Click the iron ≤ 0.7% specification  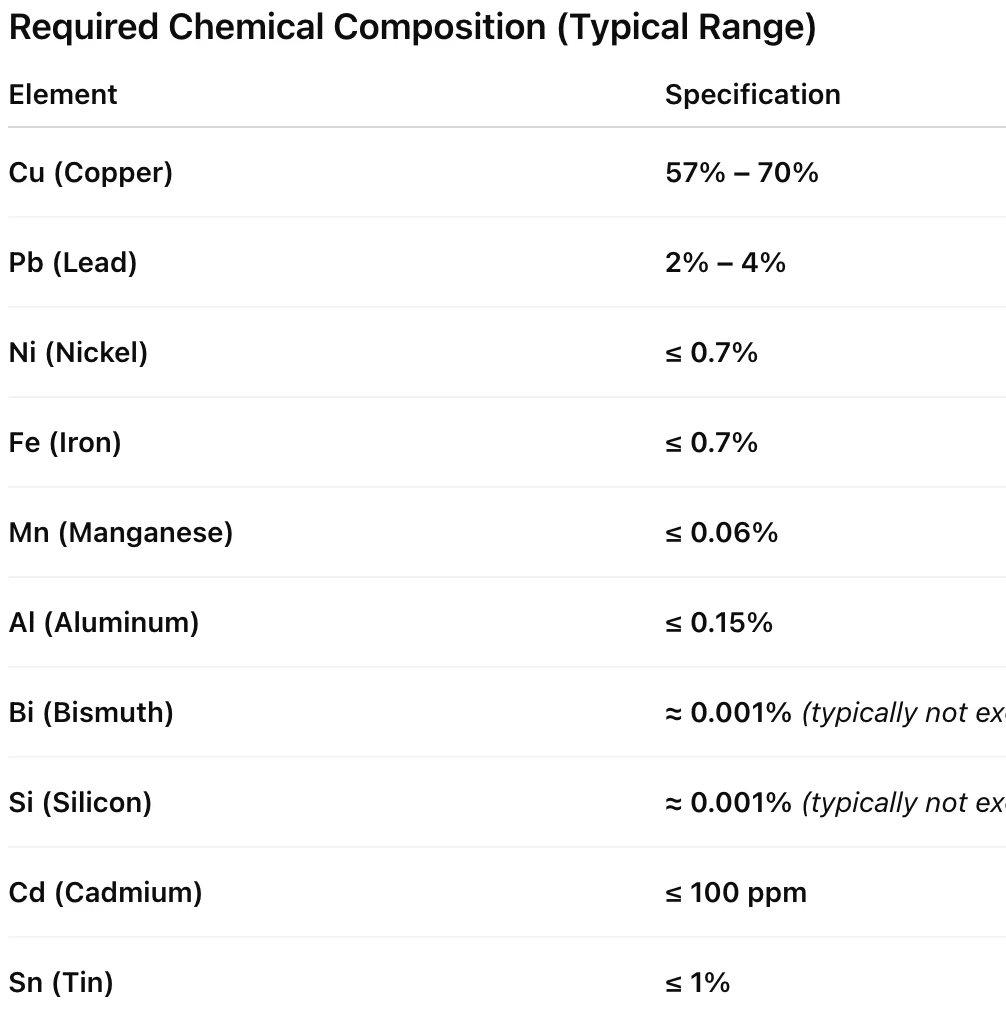pyautogui.click(x=711, y=443)
